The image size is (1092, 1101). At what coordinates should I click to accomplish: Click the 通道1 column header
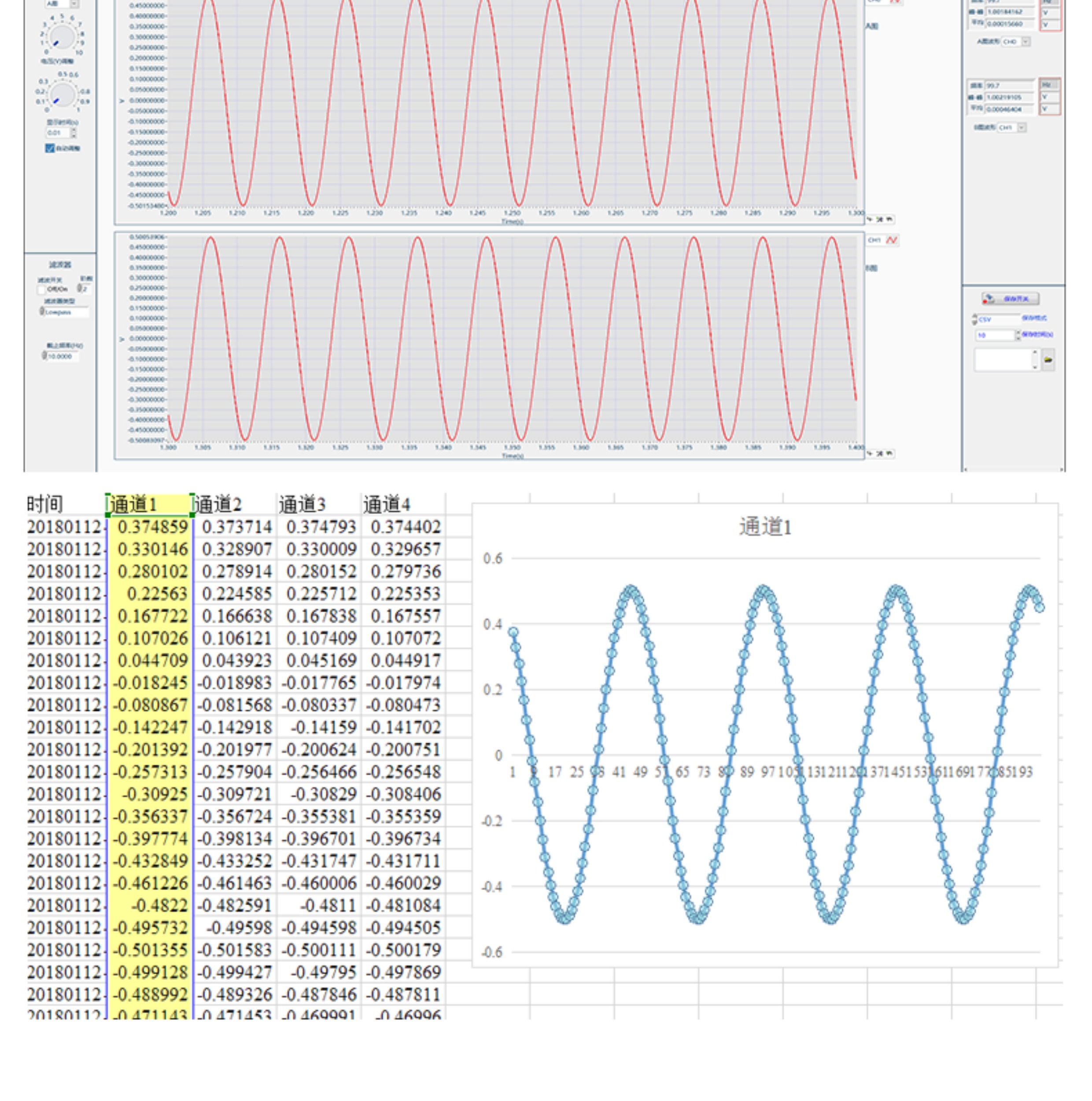tap(150, 505)
